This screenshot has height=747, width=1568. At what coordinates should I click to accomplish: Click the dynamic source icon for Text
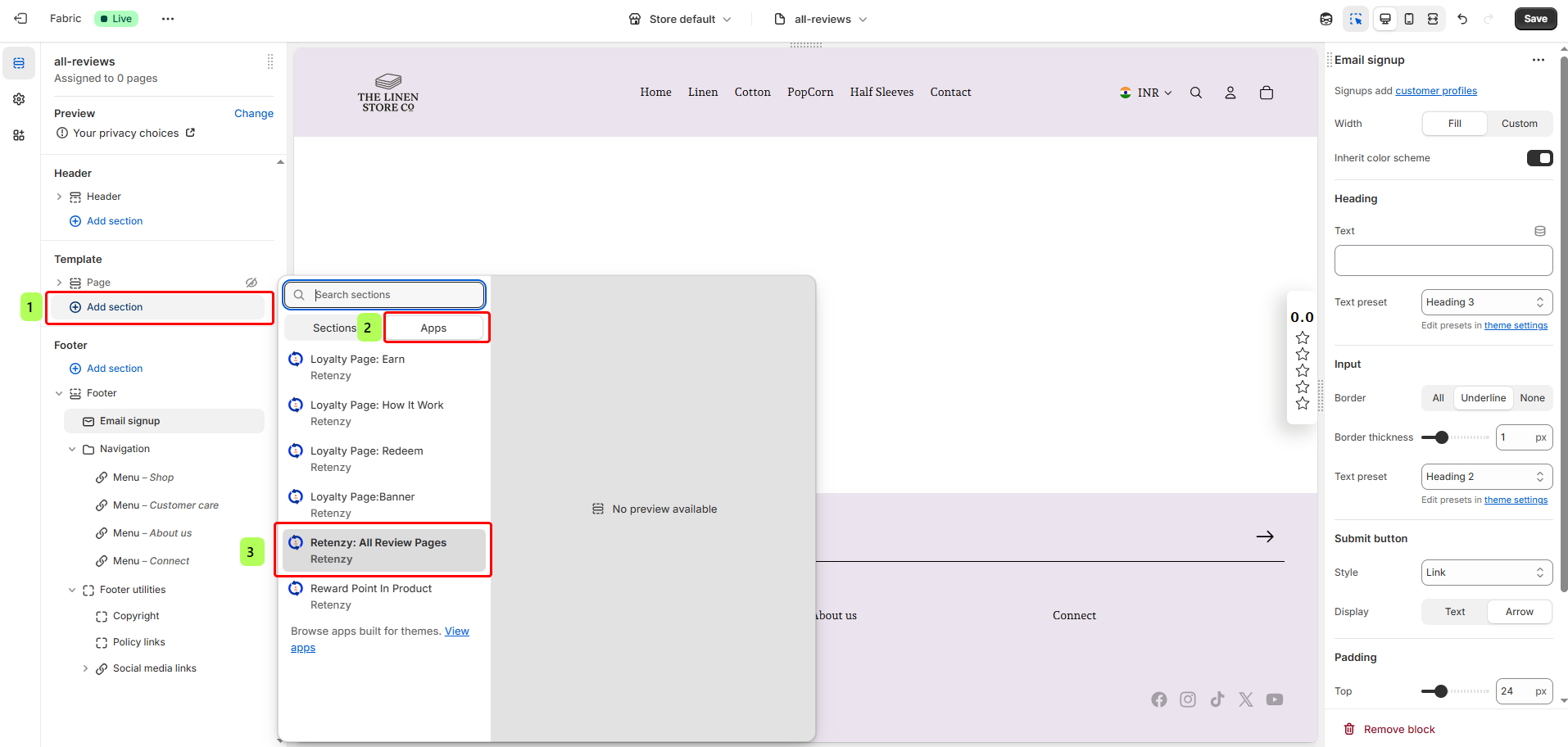click(1539, 231)
